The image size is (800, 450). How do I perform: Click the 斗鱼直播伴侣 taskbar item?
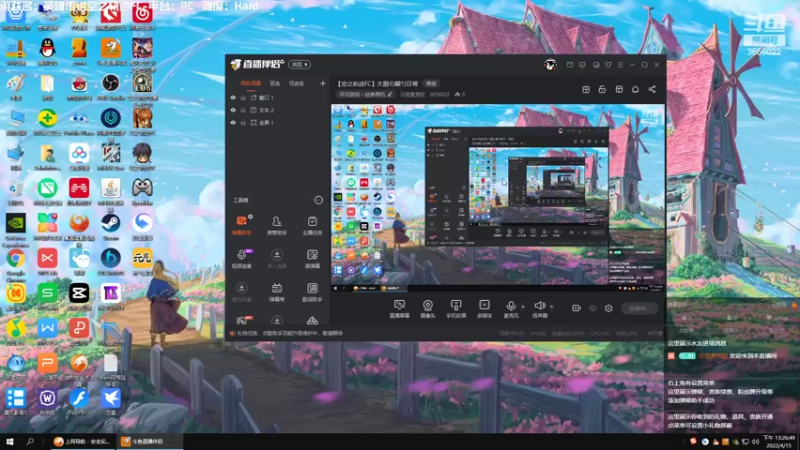tap(149, 441)
